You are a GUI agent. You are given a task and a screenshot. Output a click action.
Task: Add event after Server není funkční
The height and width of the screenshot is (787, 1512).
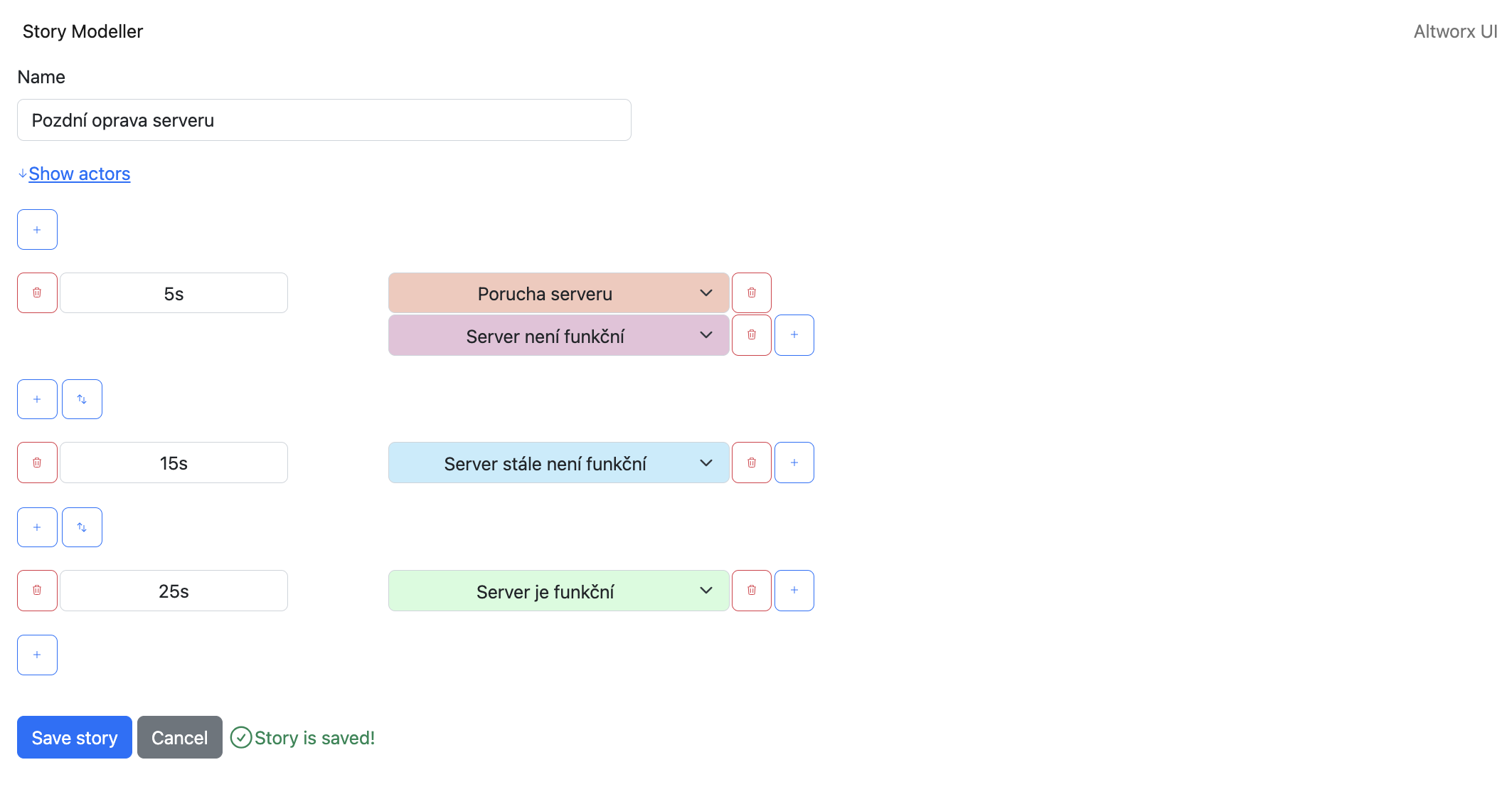pyautogui.click(x=794, y=335)
